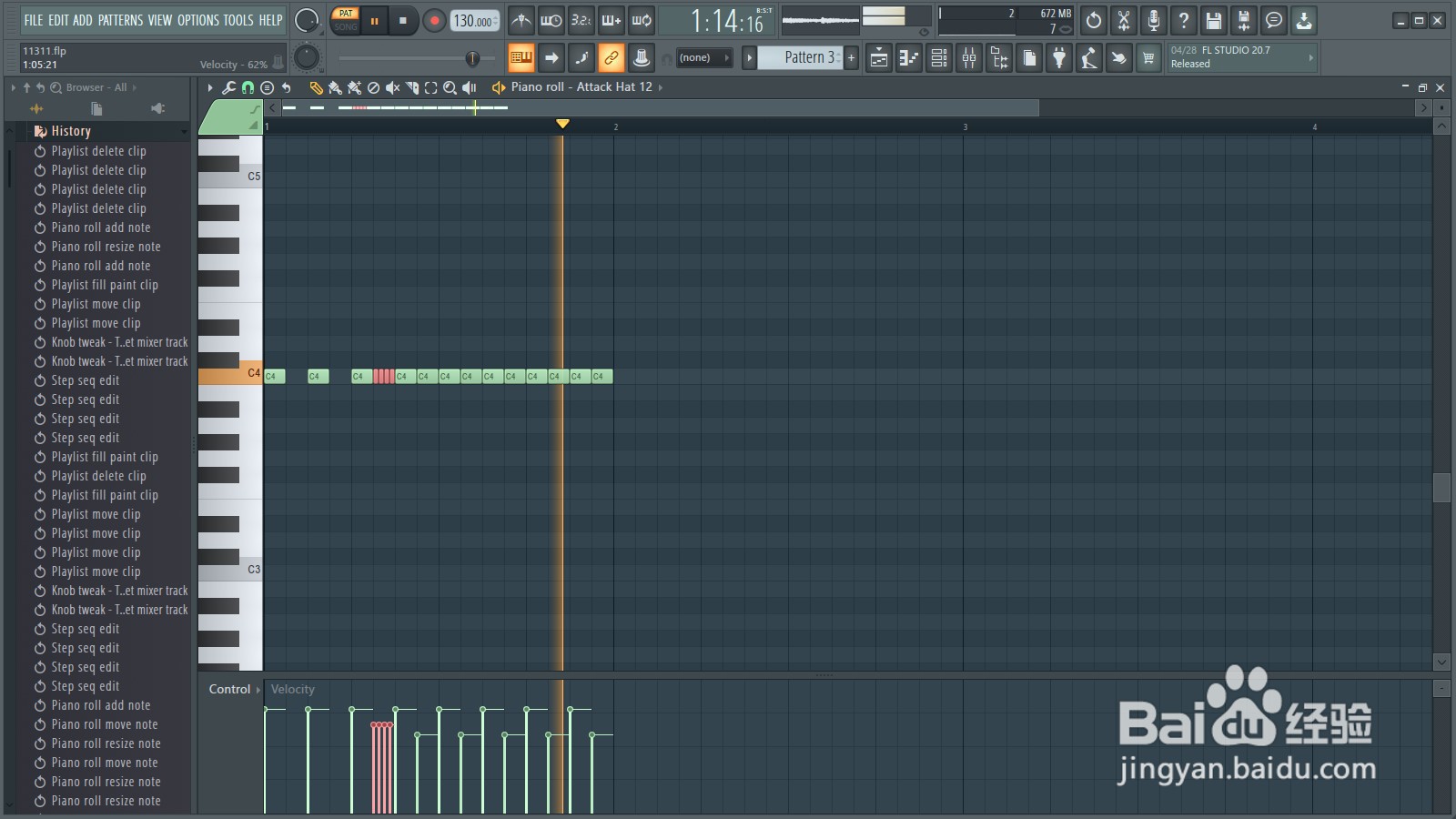The image size is (1456, 819).
Task: Click the touch controller hand icon
Action: pyautogui.click(x=1118, y=58)
